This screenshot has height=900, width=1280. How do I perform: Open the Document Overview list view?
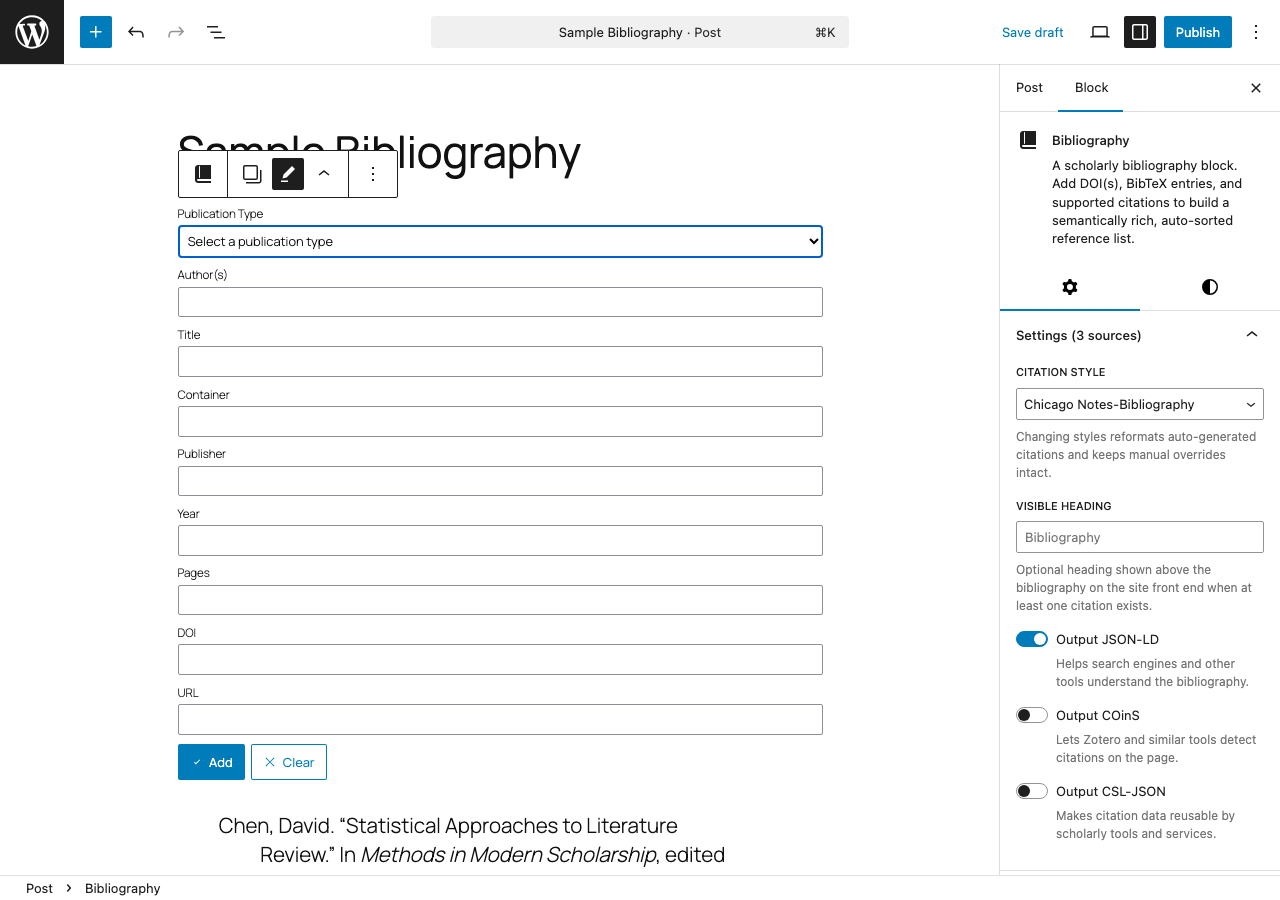tap(216, 32)
